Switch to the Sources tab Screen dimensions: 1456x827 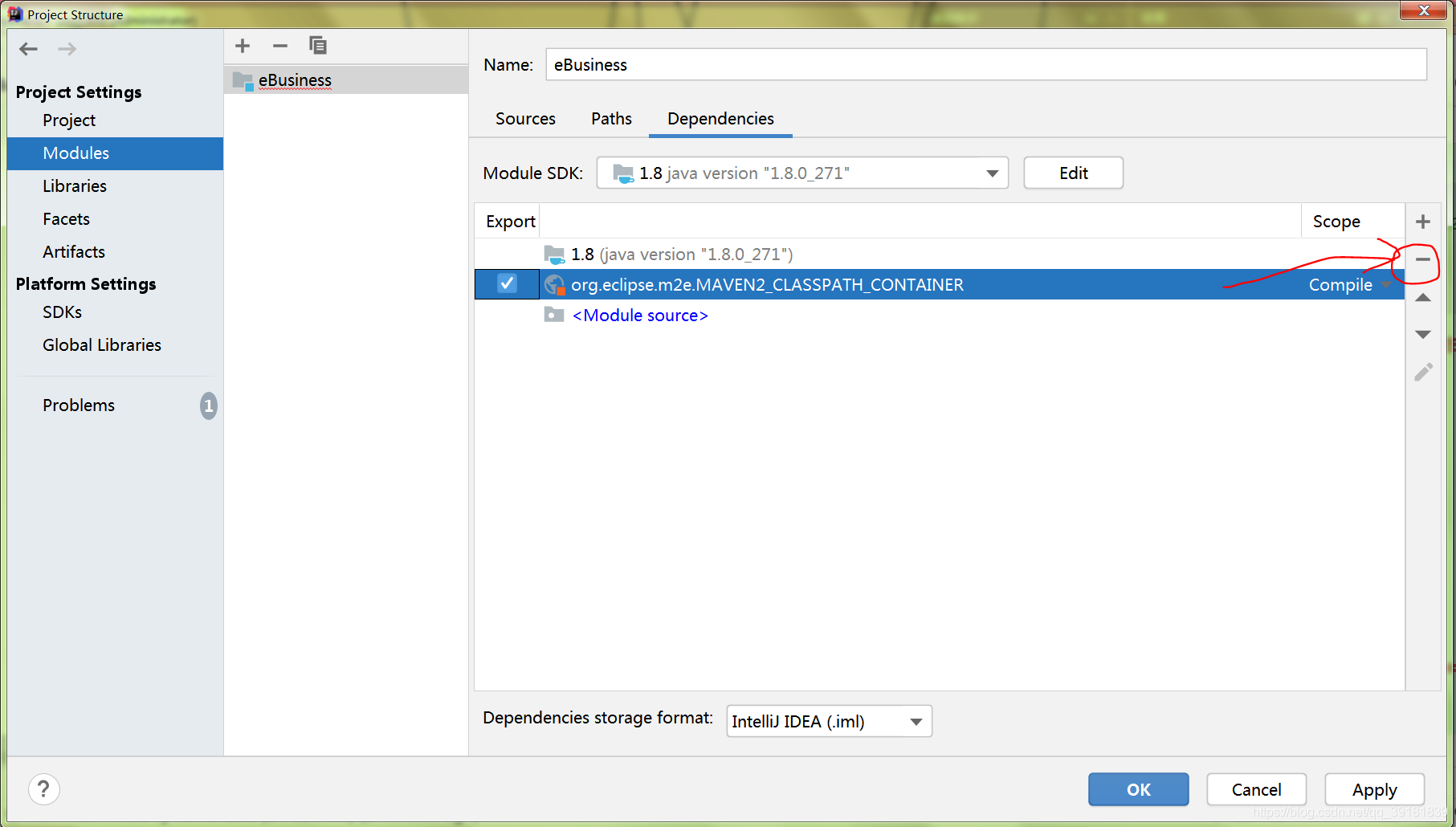pos(525,119)
